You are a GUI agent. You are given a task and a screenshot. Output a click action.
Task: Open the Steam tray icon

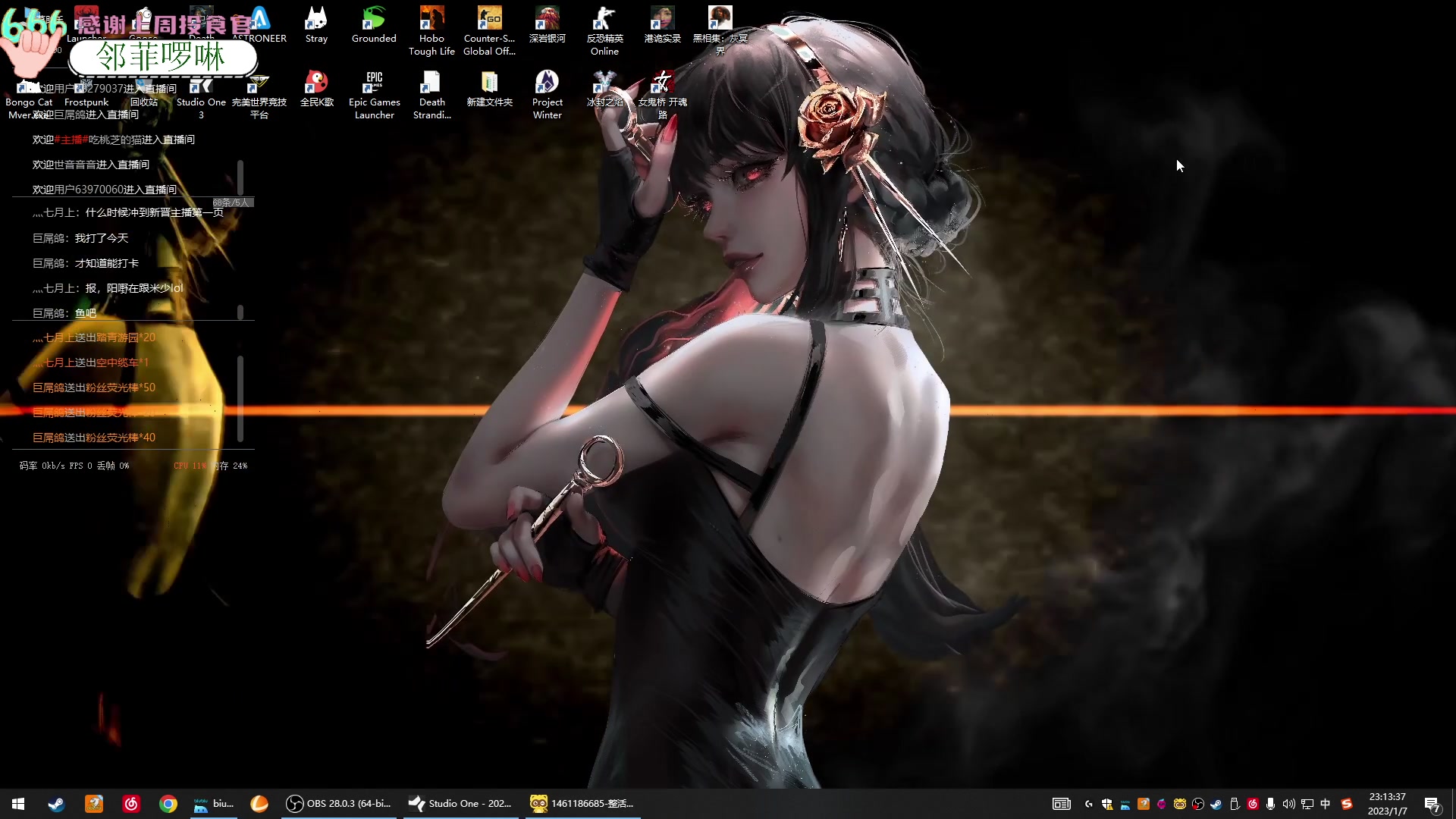click(1216, 804)
